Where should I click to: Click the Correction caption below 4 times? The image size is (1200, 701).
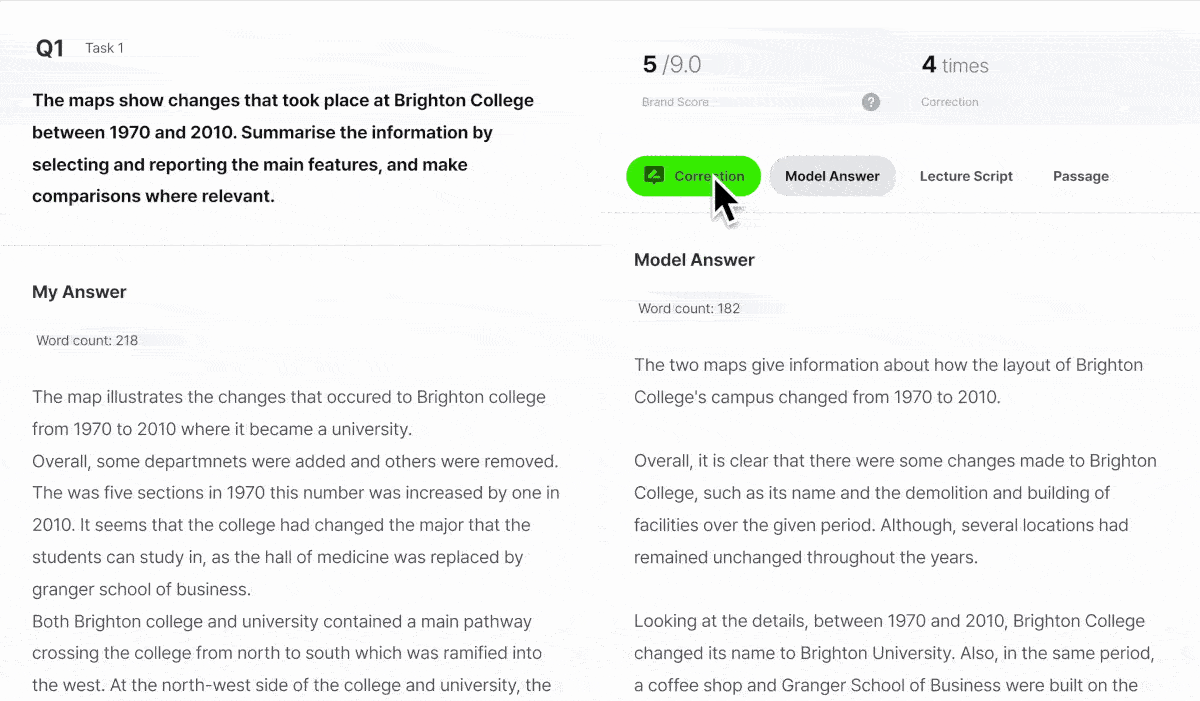pos(949,102)
